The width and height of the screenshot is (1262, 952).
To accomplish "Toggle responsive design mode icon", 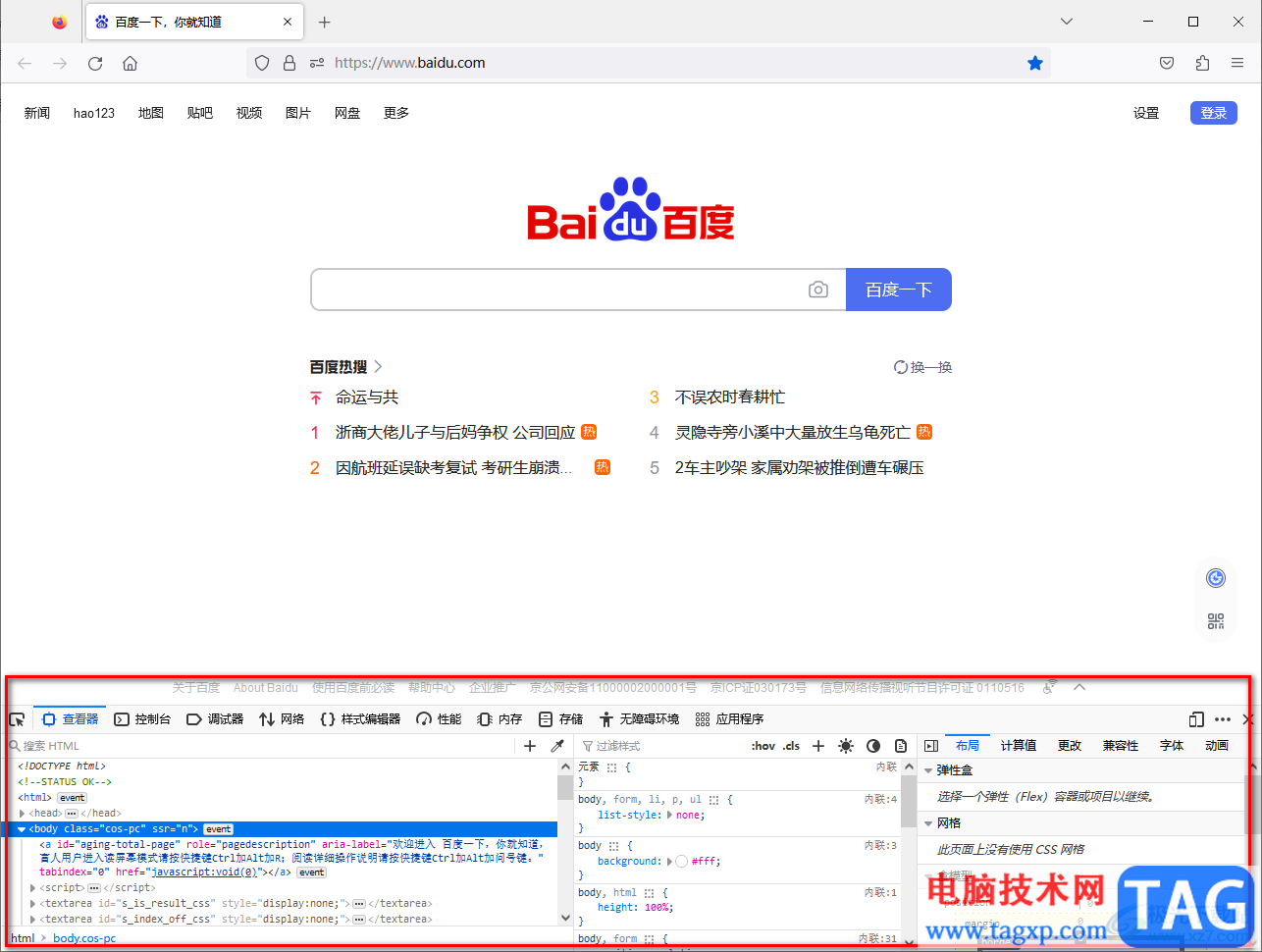I will [1196, 719].
